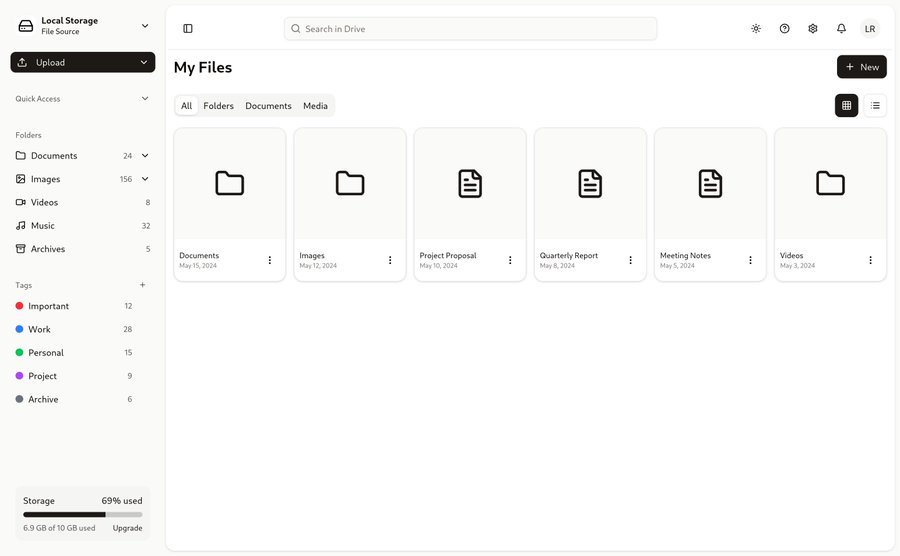Switch to grid view layout
Viewport: 900px width, 556px height.
tap(846, 105)
